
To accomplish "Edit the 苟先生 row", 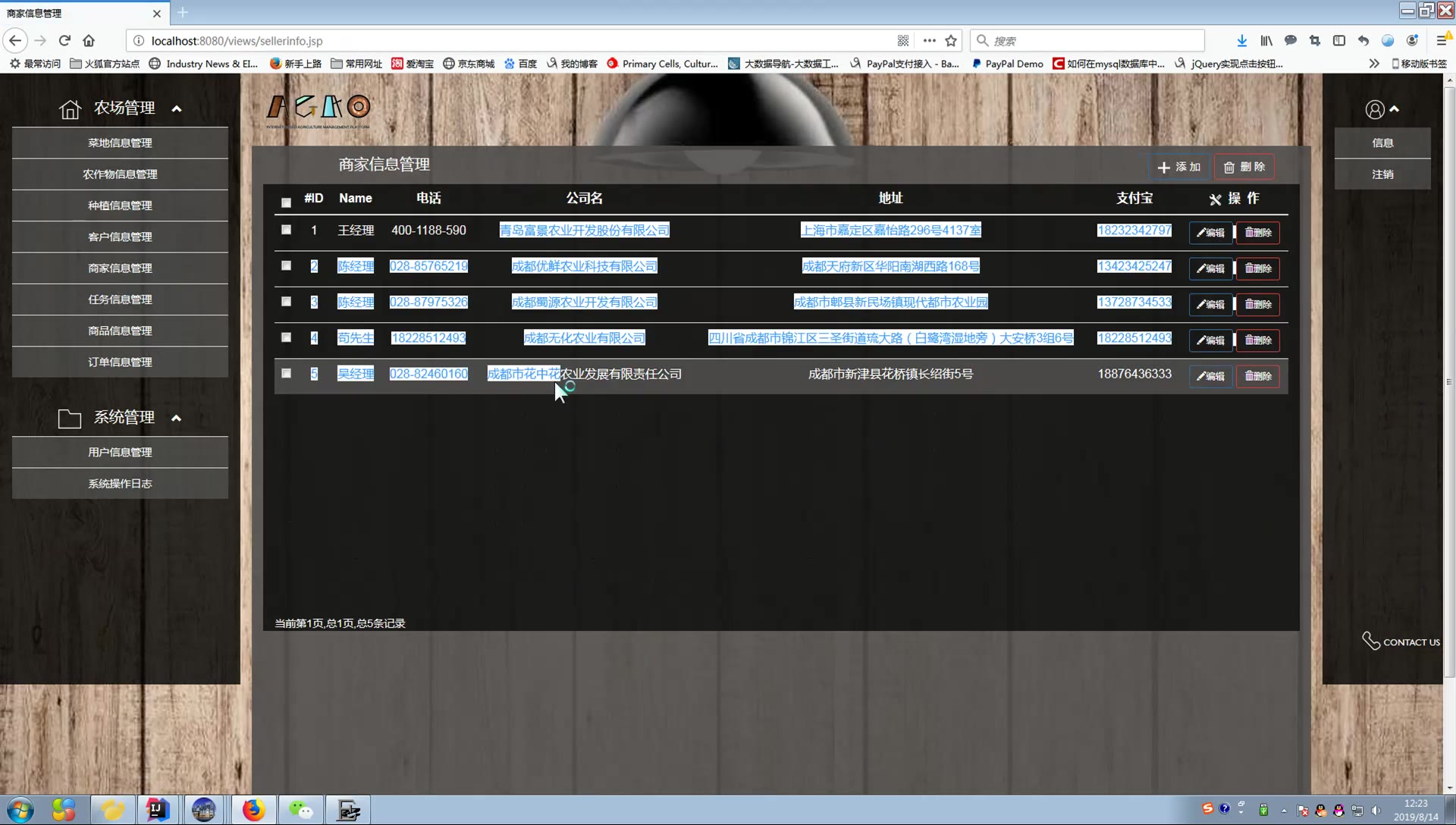I will click(x=1210, y=340).
